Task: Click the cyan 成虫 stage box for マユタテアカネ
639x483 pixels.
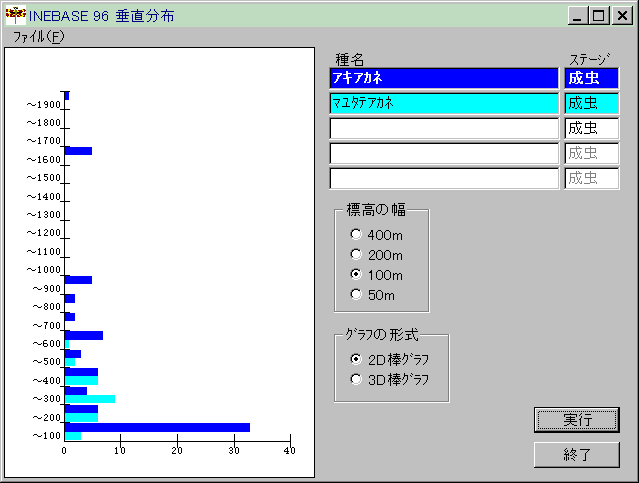Action: tap(591, 103)
